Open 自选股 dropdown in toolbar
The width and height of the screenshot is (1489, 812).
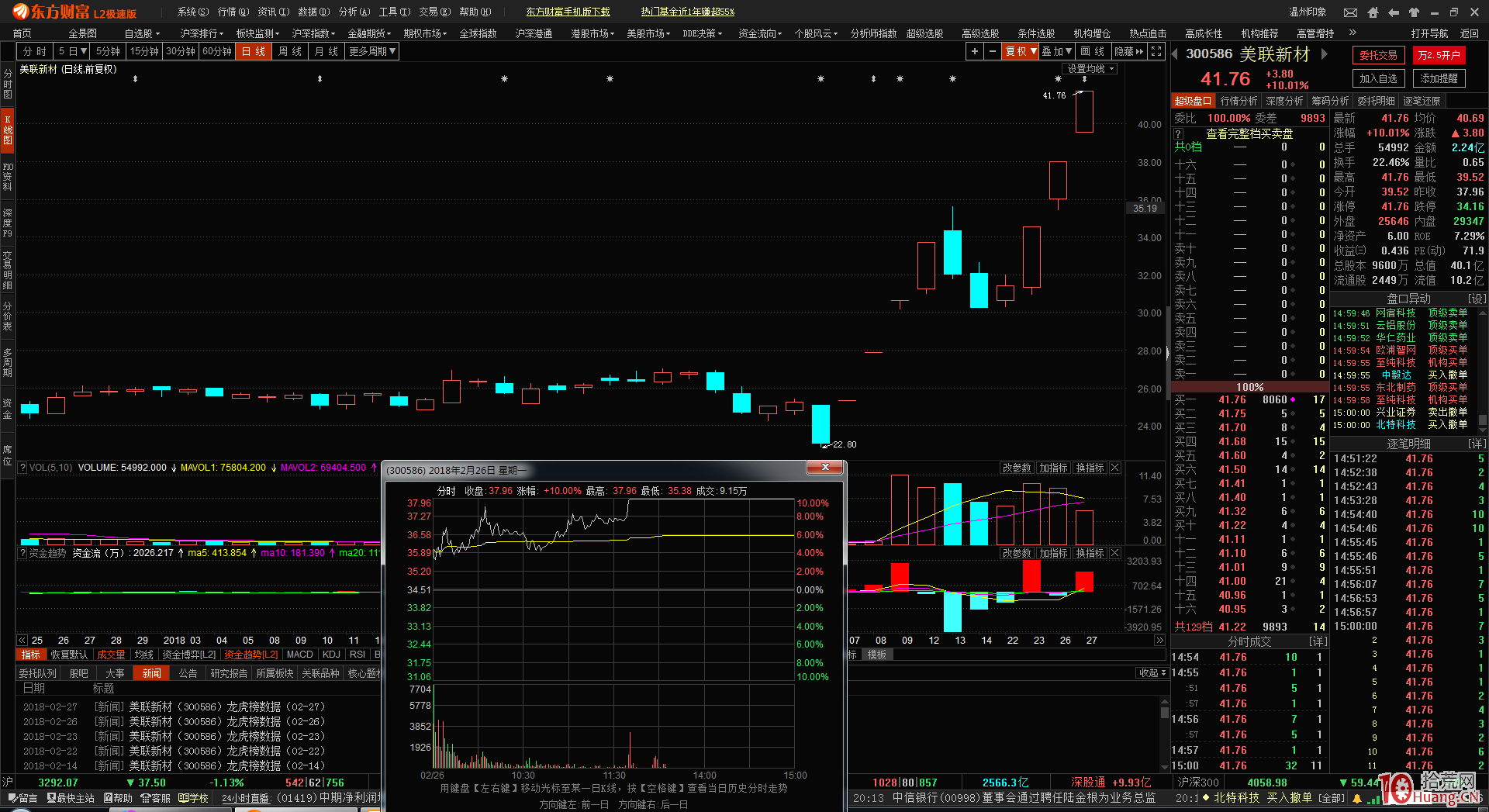142,33
